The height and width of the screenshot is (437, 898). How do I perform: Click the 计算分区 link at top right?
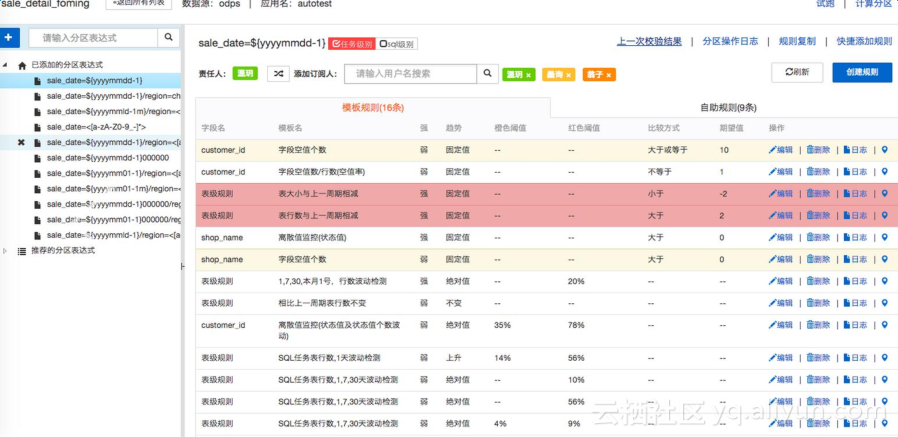coord(873,3)
